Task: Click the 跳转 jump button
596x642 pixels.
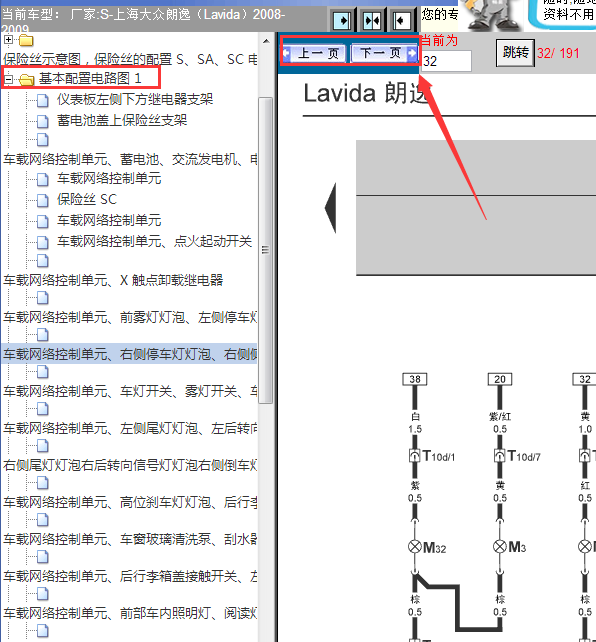Action: tap(515, 52)
